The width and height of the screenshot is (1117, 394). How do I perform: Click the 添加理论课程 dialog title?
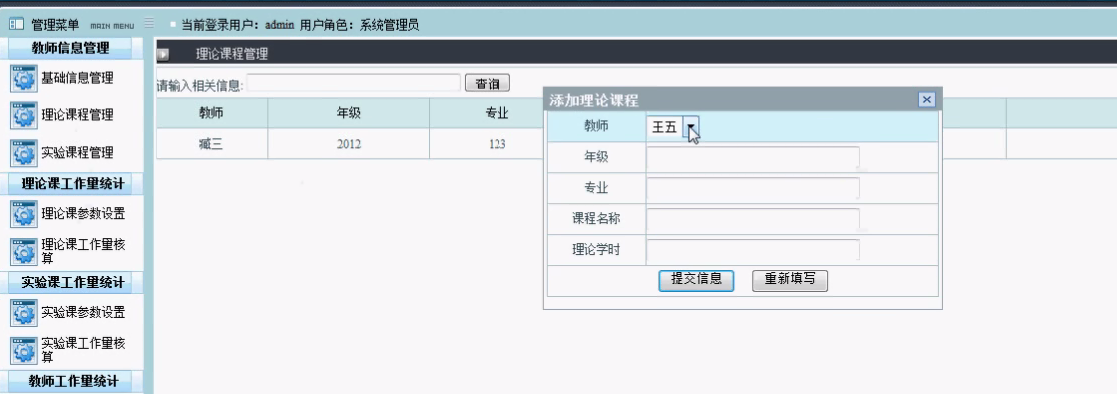(x=593, y=100)
